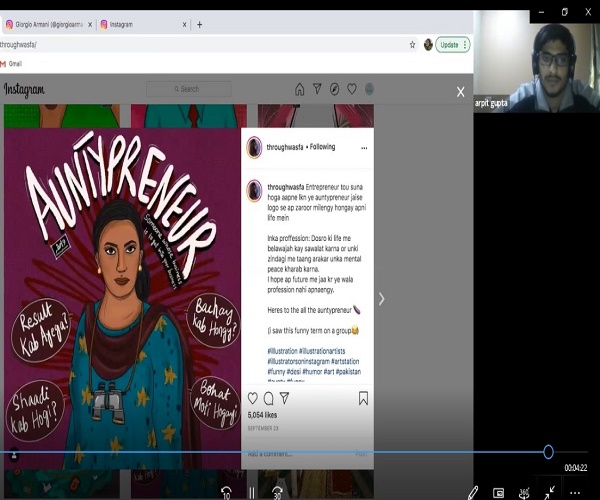Open the Instagram profile avatar in the navigation bar
The image size is (600, 500).
click(369, 89)
